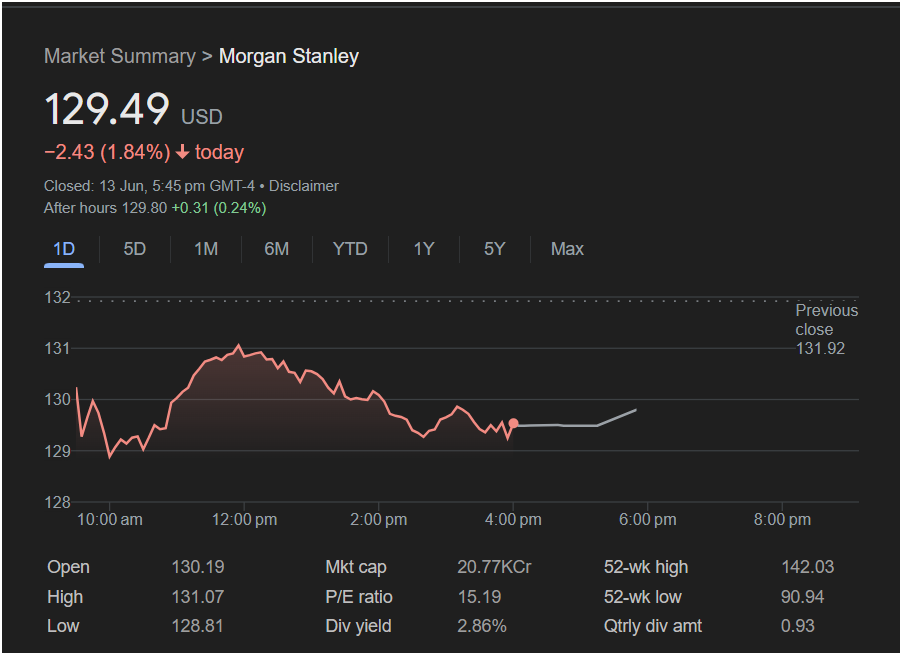Image resolution: width=902 pixels, height=655 pixels.
Task: Click the Mkt cap label
Action: 356,567
